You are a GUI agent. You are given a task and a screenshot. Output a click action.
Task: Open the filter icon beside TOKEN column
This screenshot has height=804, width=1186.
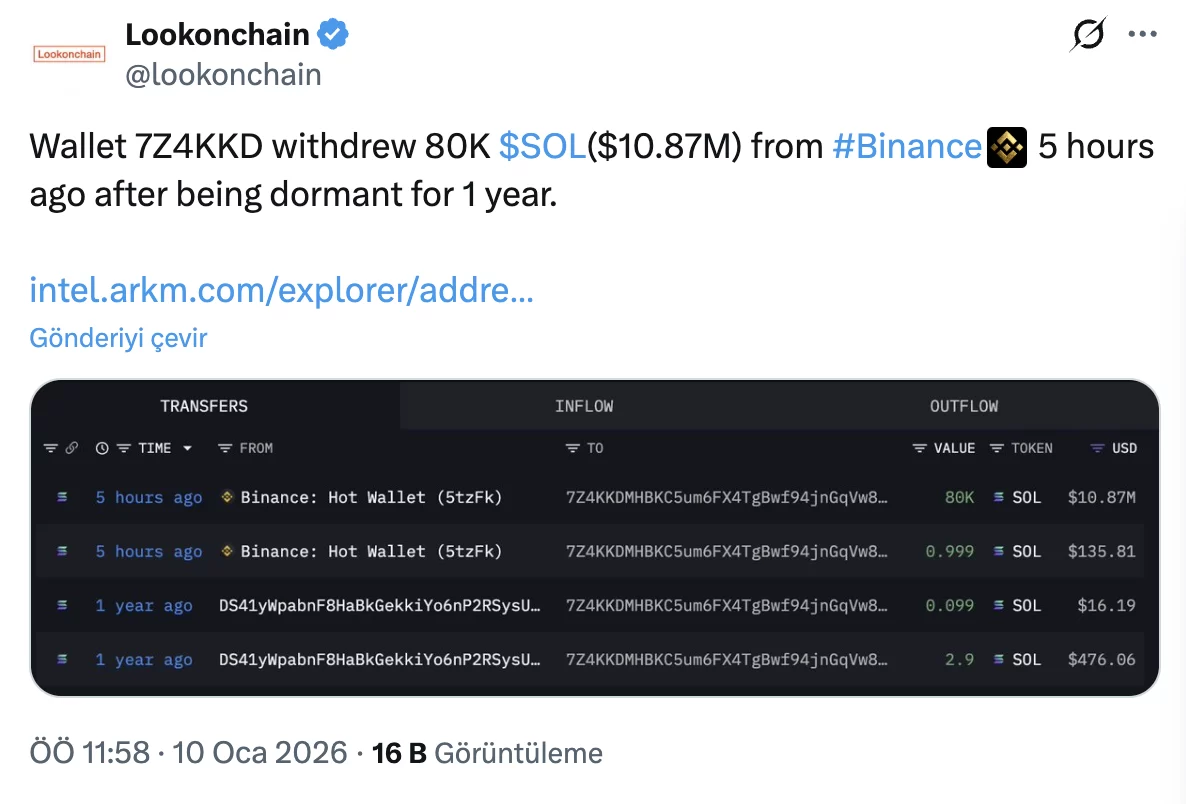coord(997,448)
